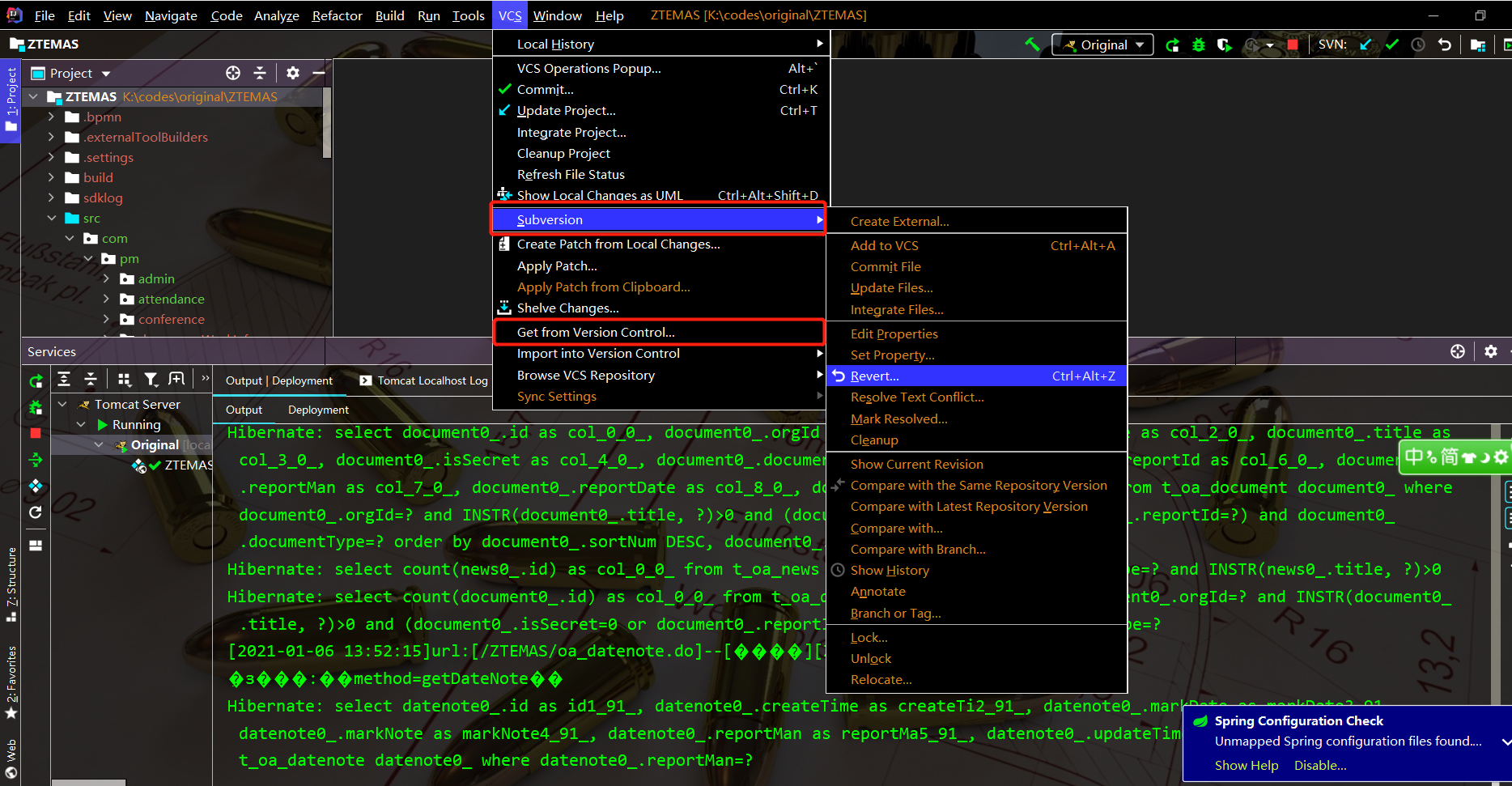Image resolution: width=1512 pixels, height=786 pixels.
Task: Expand all nodes in Services toolbar
Action: click(64, 380)
